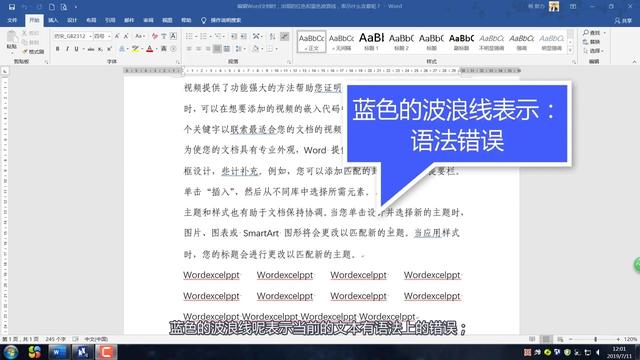Click the Phonetic Guide icon

pyautogui.click(x=164, y=36)
